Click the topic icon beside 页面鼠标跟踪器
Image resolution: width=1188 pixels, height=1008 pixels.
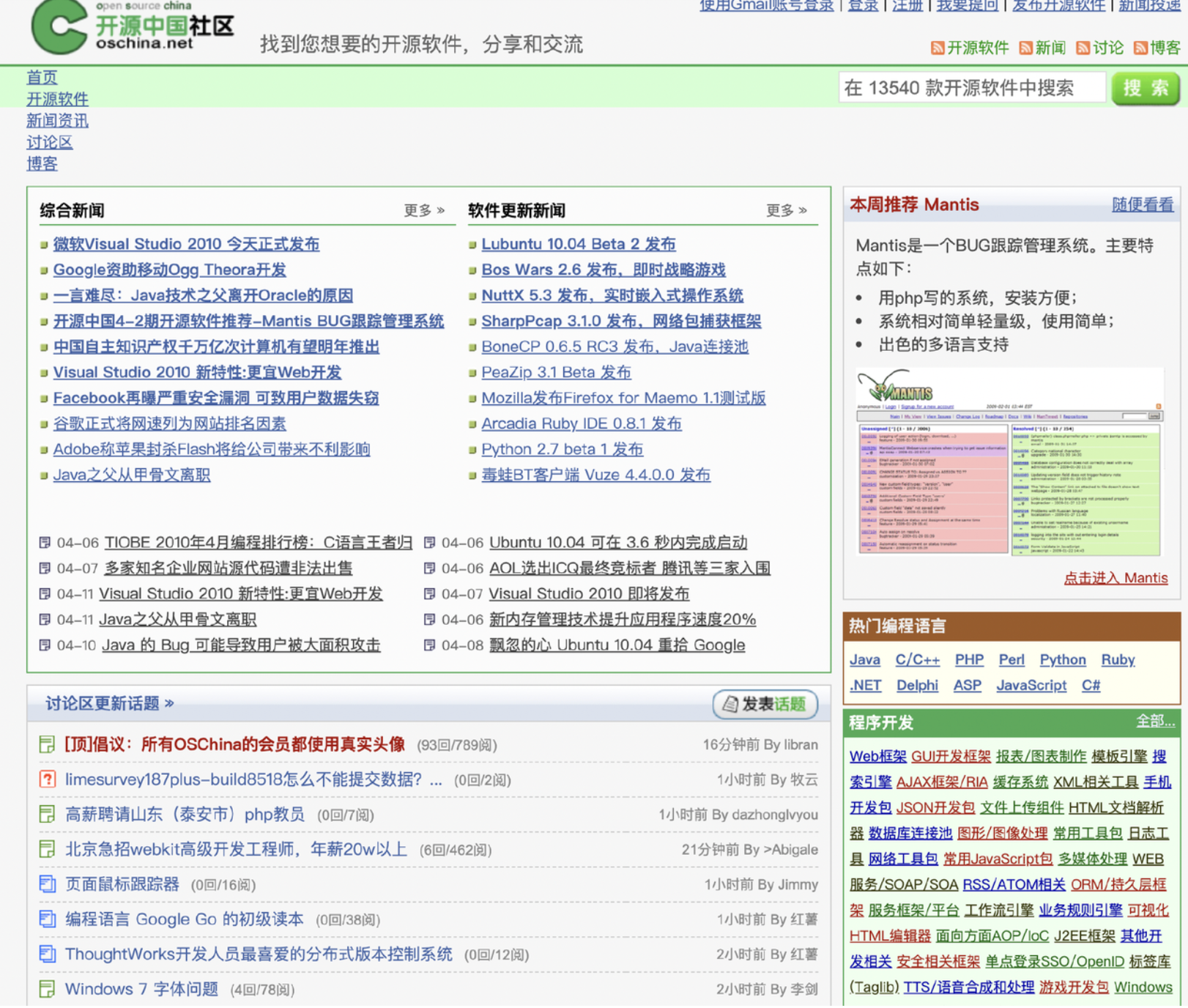click(48, 884)
